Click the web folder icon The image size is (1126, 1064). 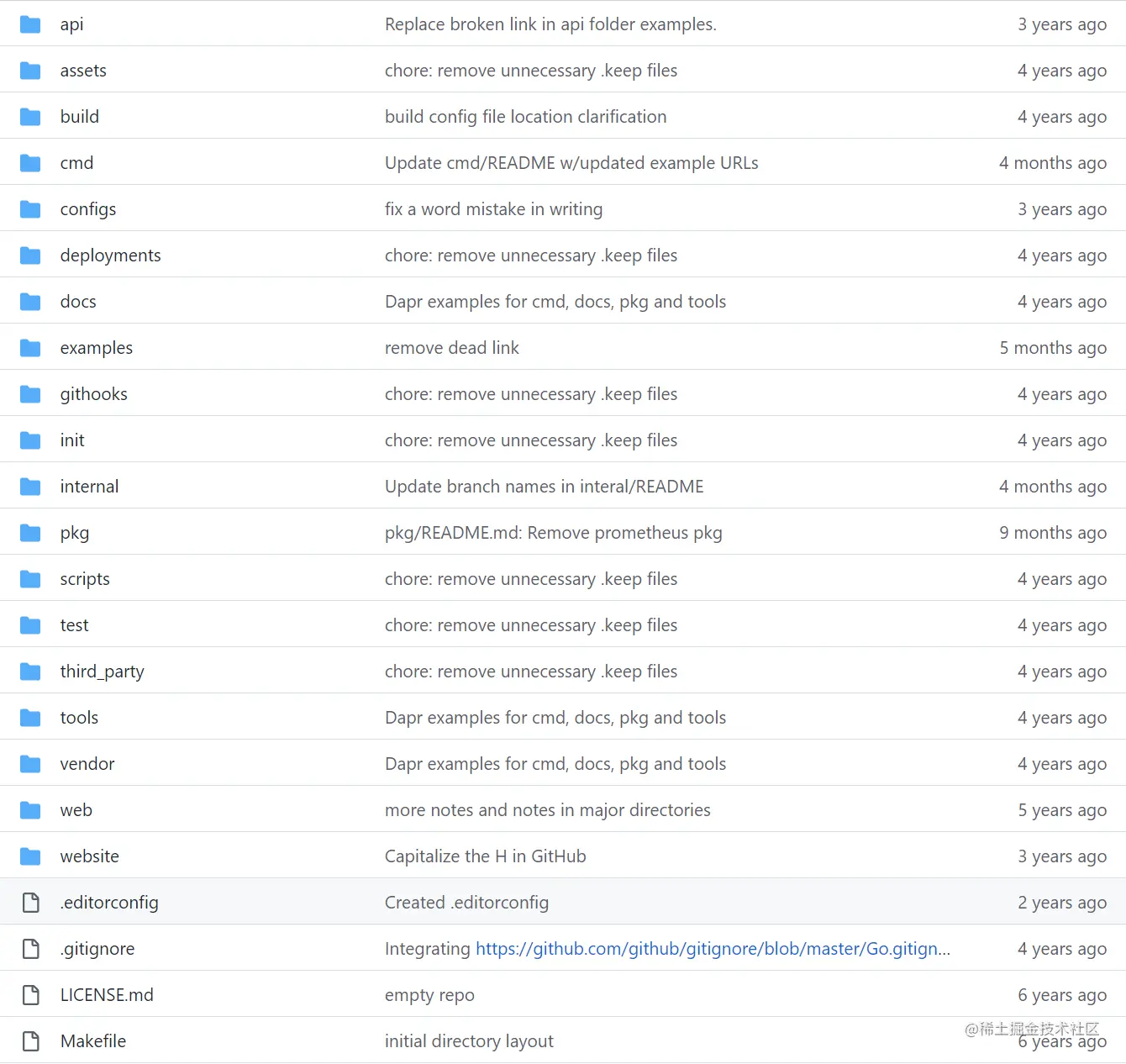pyautogui.click(x=30, y=810)
